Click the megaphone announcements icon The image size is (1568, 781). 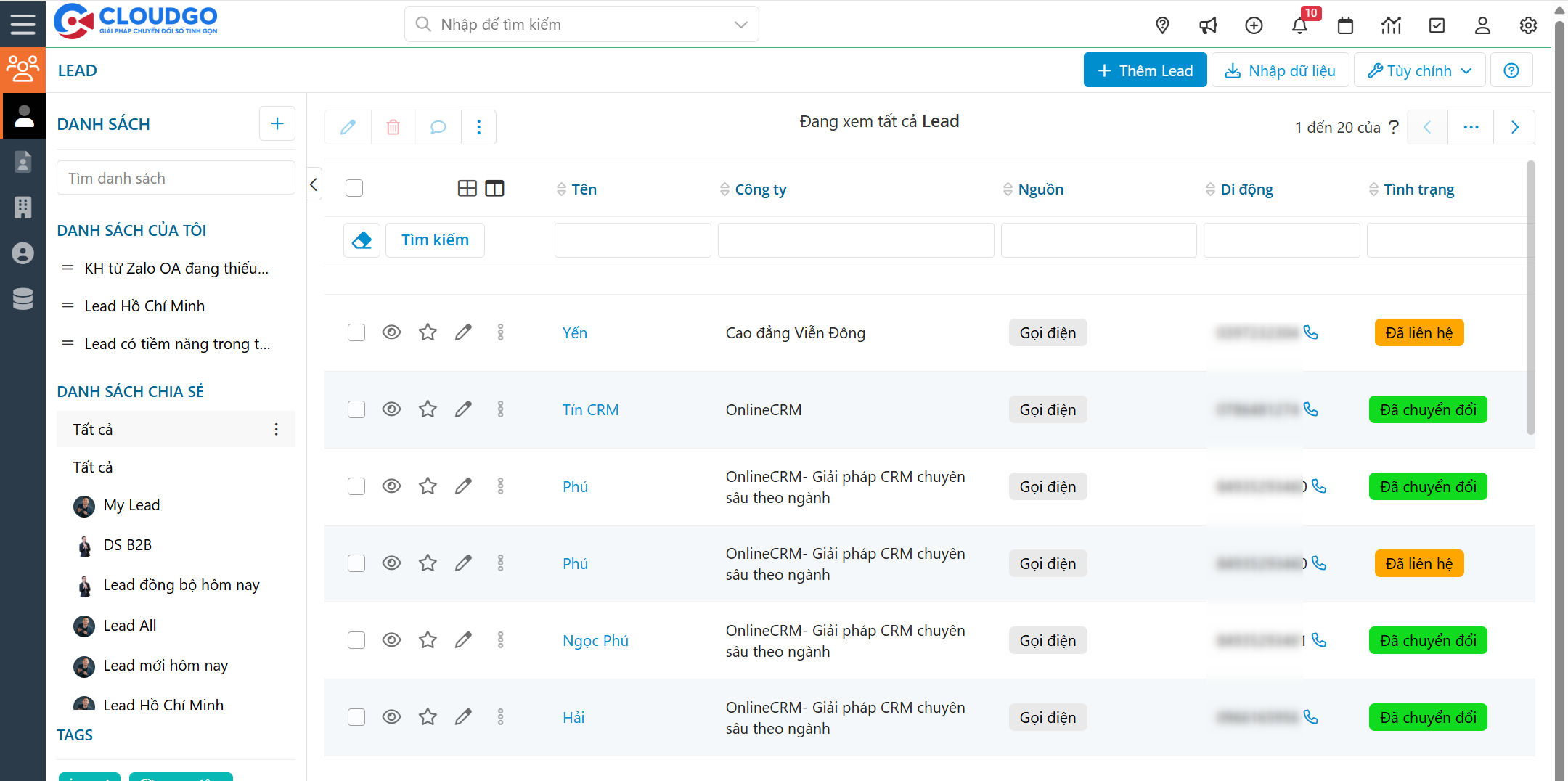click(1208, 26)
